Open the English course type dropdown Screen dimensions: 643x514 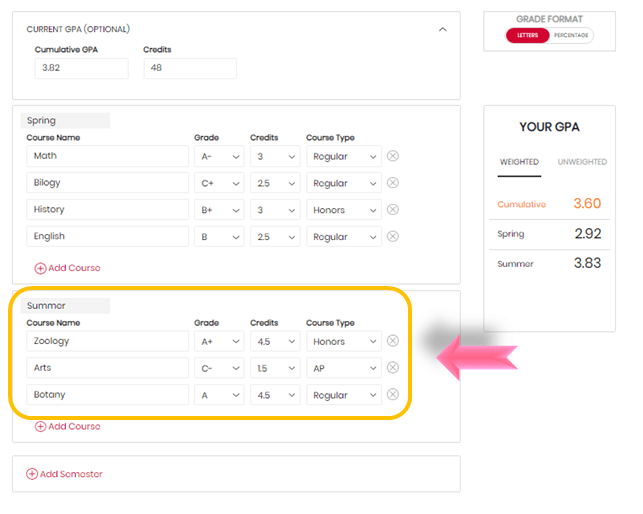pyautogui.click(x=344, y=237)
